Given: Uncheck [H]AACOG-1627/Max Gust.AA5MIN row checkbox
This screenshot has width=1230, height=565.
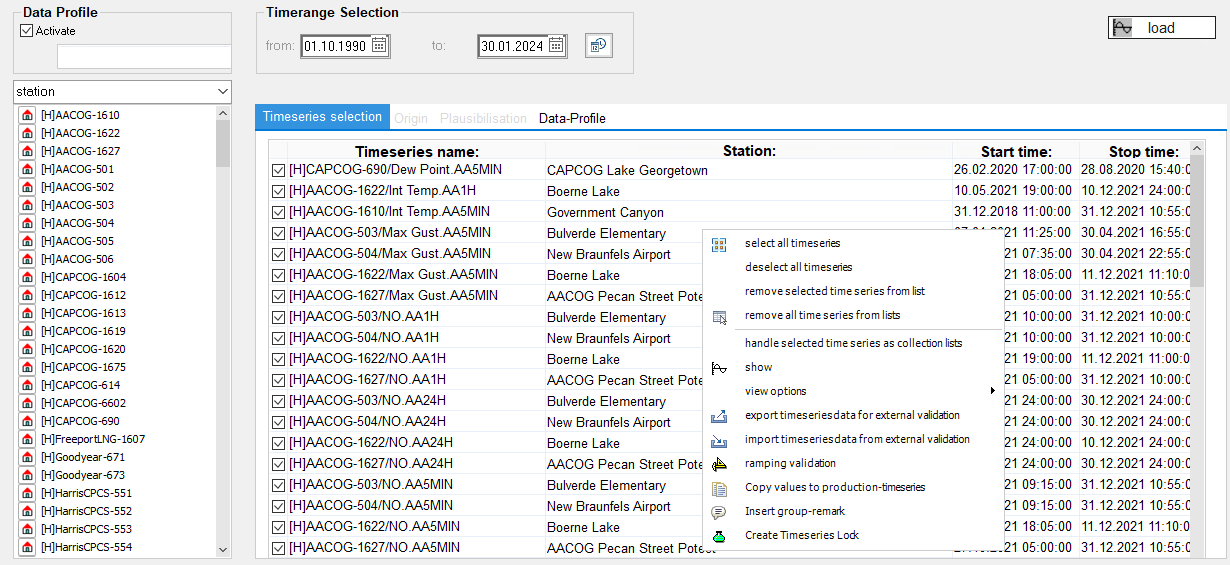Looking at the screenshot, I should coord(278,296).
